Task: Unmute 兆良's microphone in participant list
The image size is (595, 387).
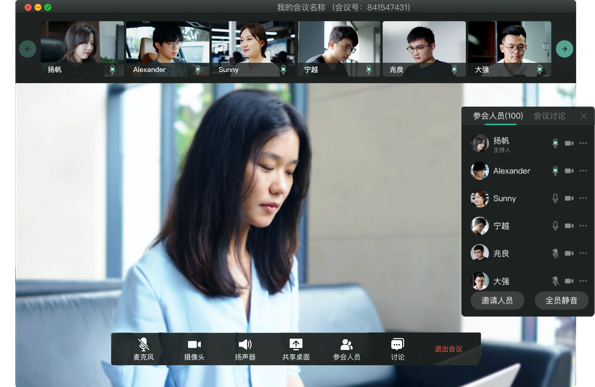Action: coord(555,253)
